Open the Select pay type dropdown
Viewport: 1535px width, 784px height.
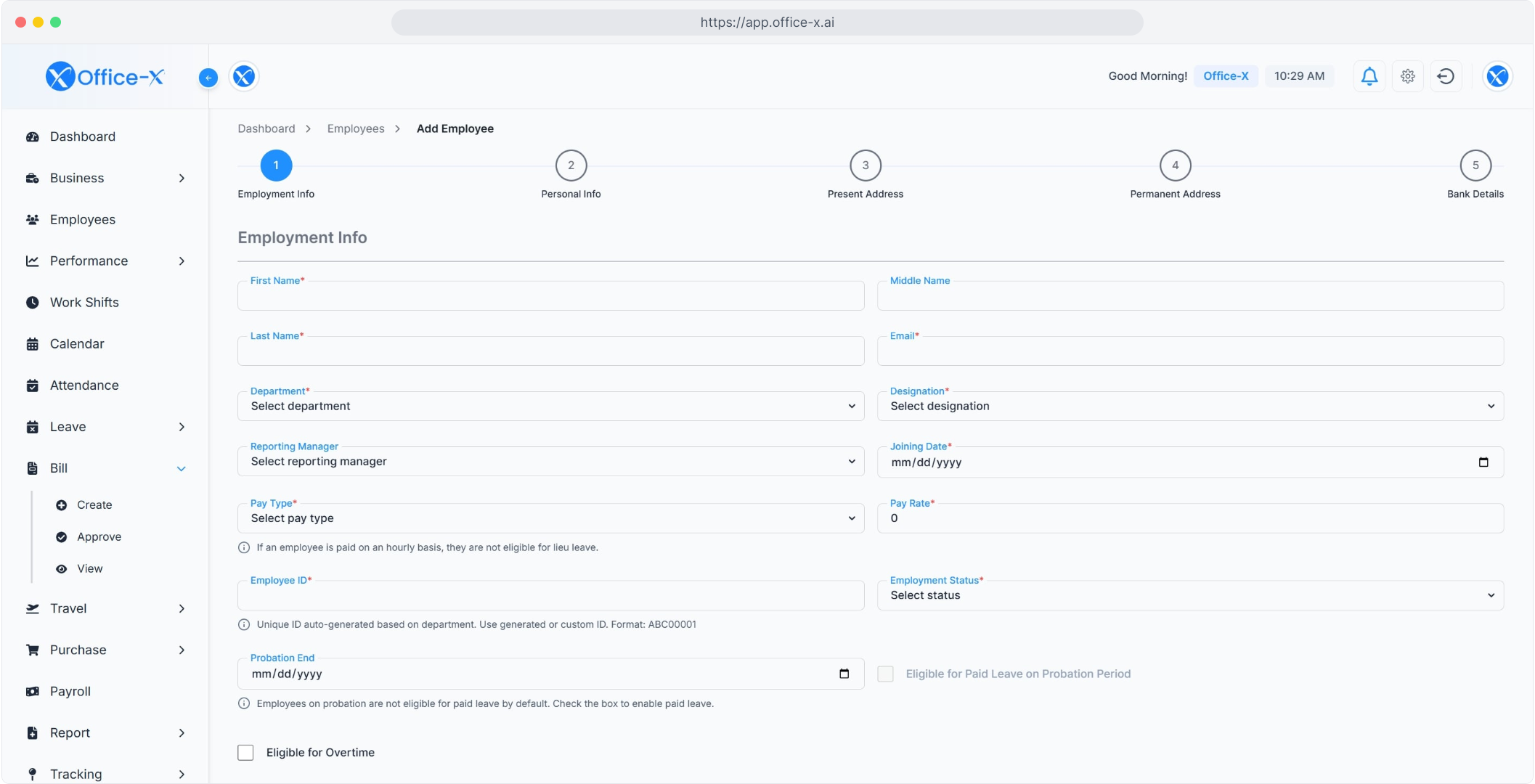(x=550, y=518)
